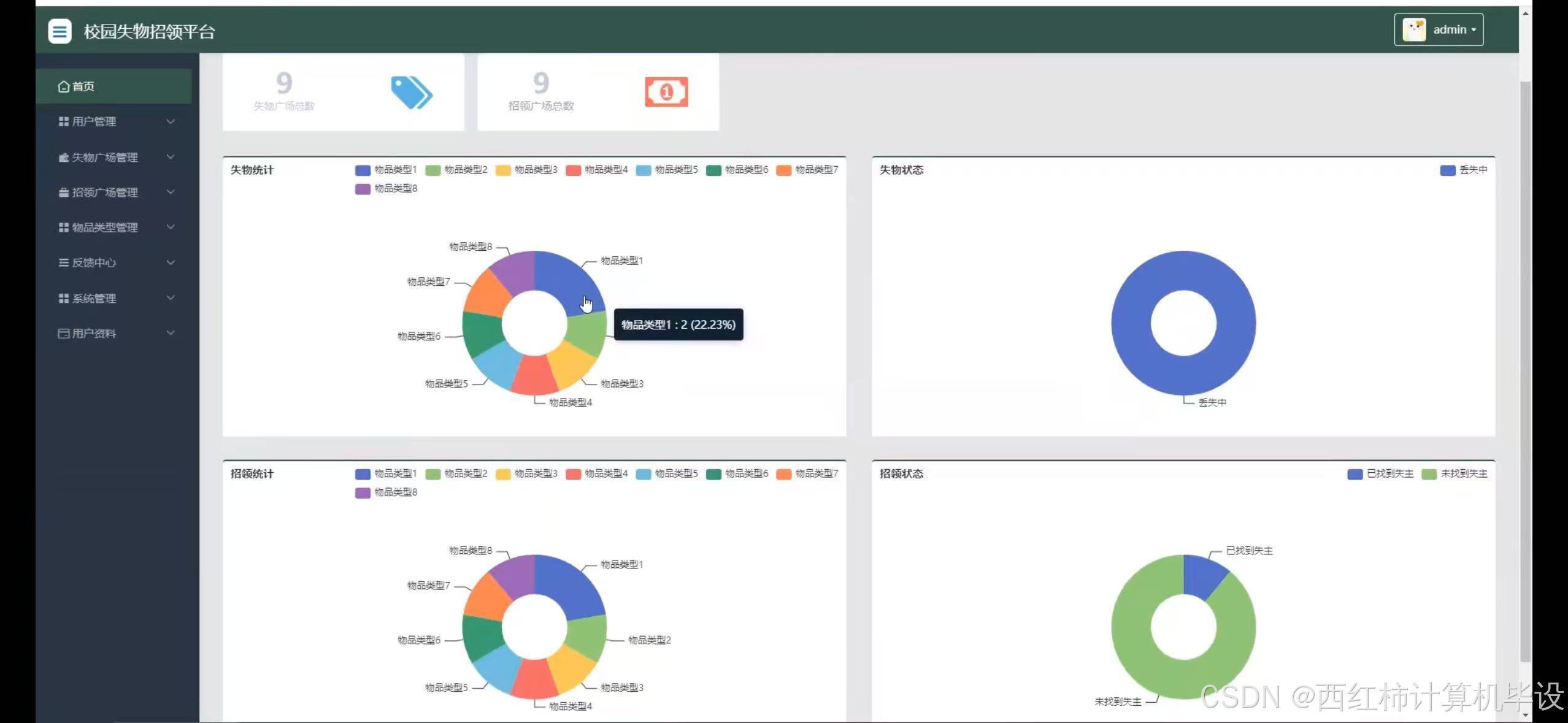Expand the 物品类型管理 submenu chevron
This screenshot has width=1568, height=723.
point(171,227)
